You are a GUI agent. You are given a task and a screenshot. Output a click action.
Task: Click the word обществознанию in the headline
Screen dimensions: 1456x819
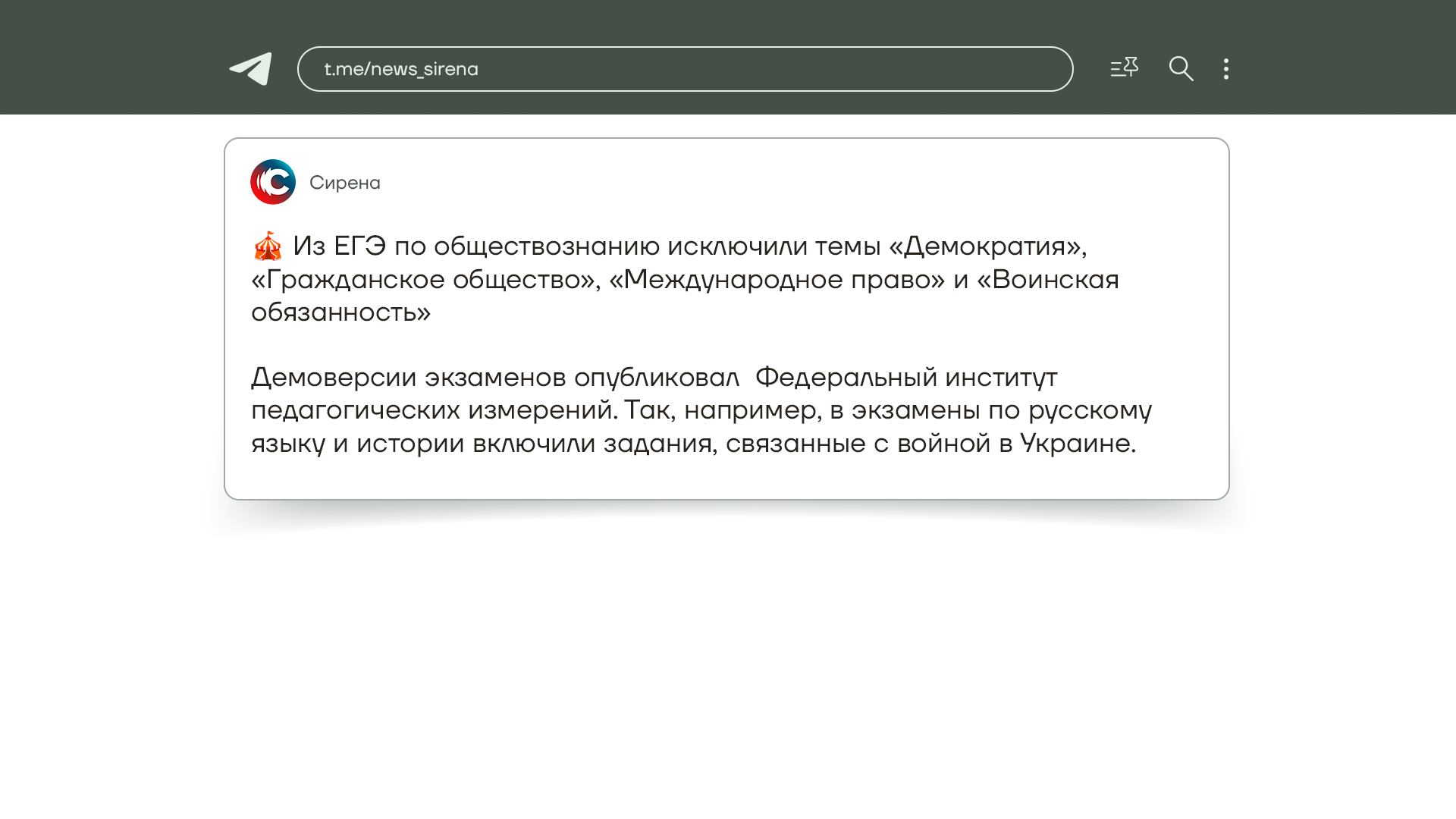pos(546,246)
